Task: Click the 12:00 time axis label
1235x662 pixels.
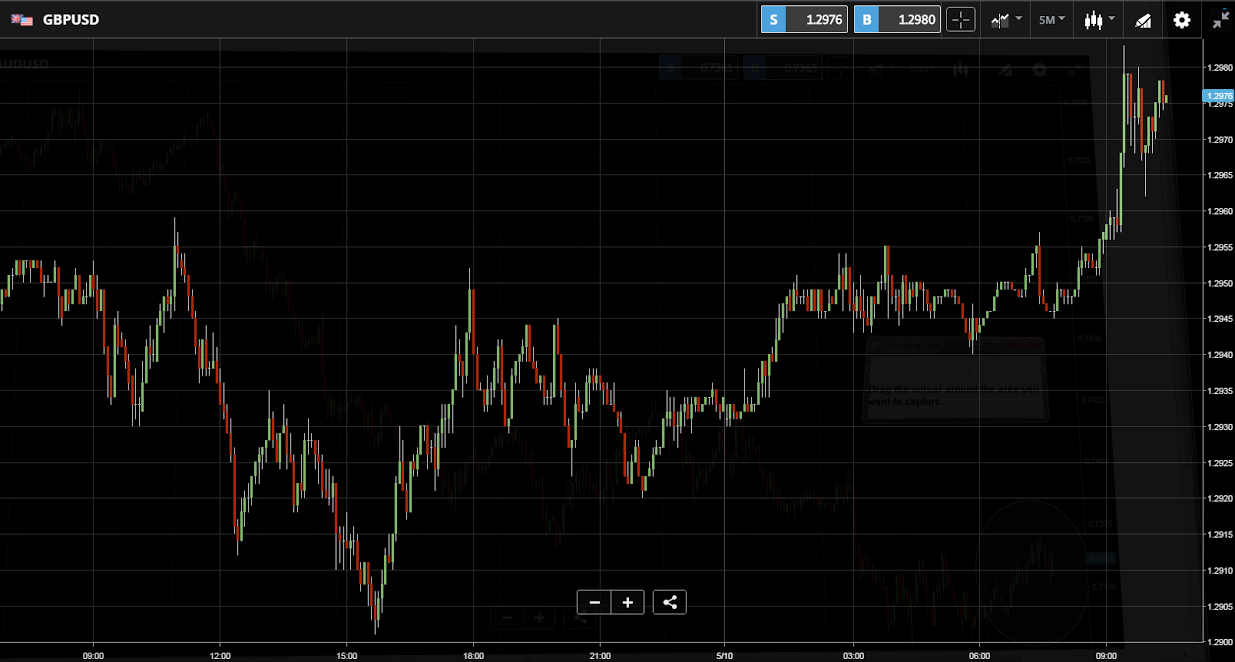Action: [220, 656]
